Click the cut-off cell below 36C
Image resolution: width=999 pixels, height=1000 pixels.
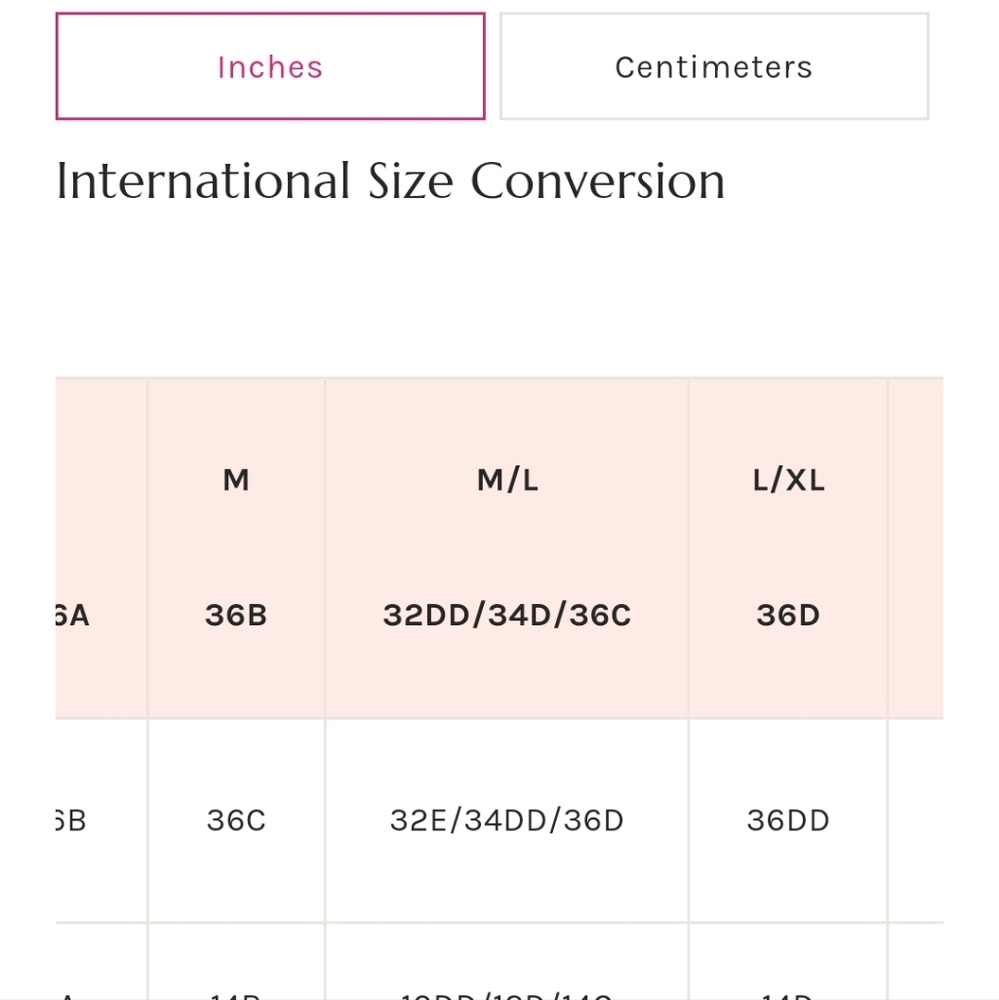(x=236, y=962)
